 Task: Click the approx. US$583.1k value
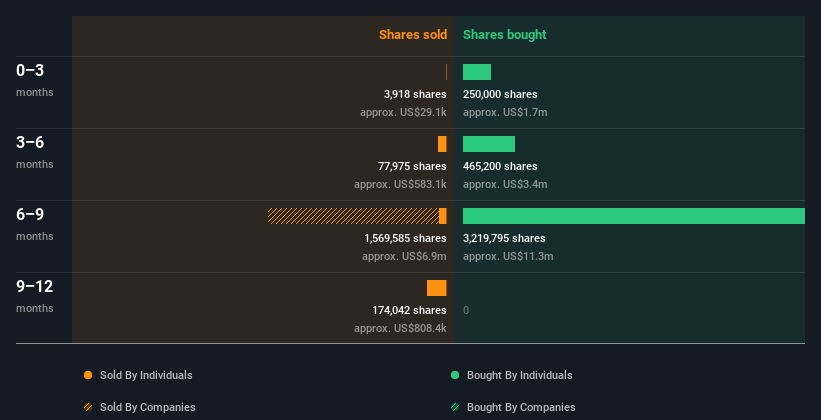click(400, 184)
